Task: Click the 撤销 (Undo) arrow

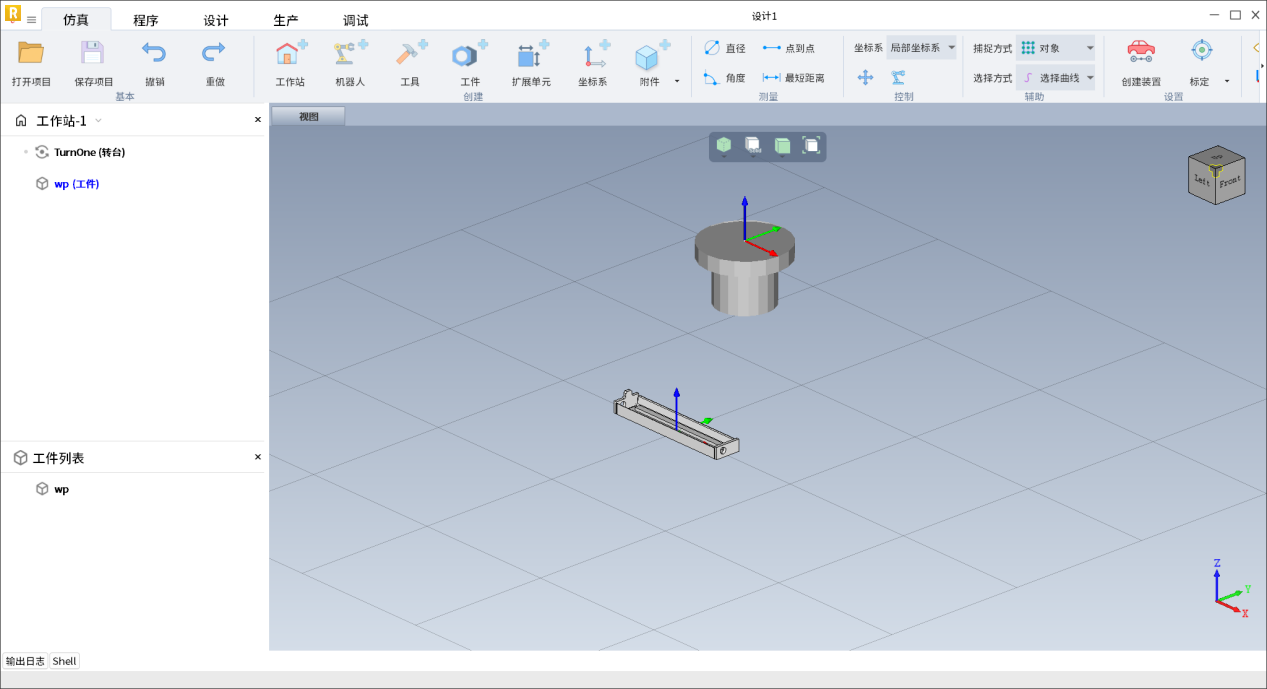Action: (x=154, y=54)
